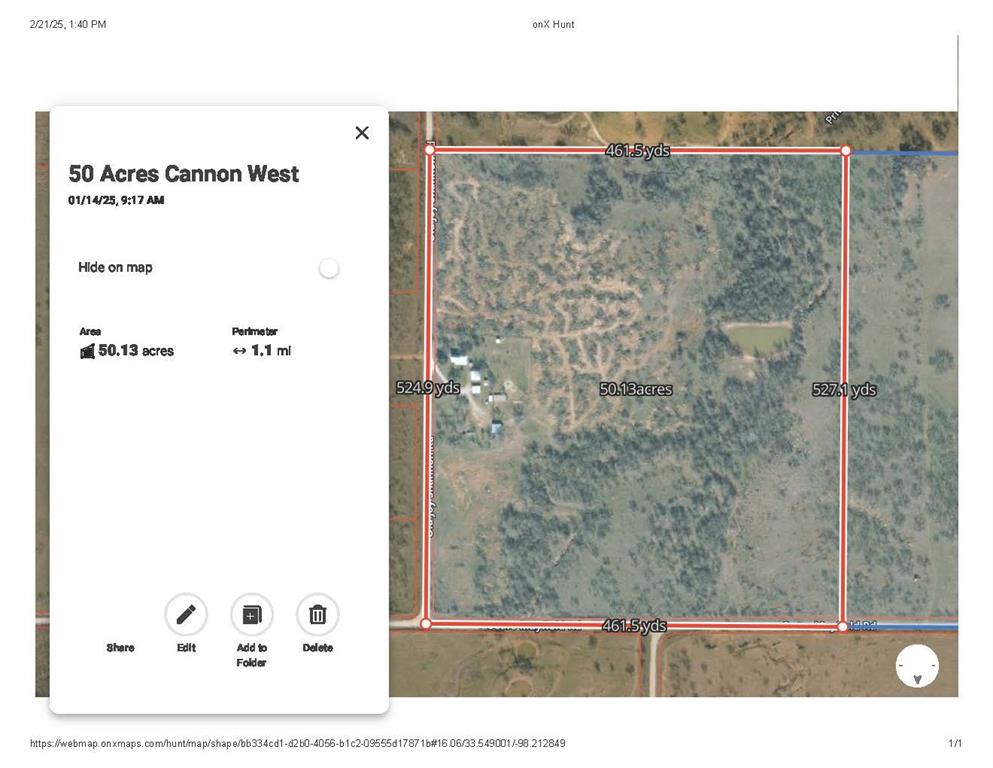993x768 pixels.
Task: Click the northwest corner vertex of the red boundary
Action: pos(430,149)
